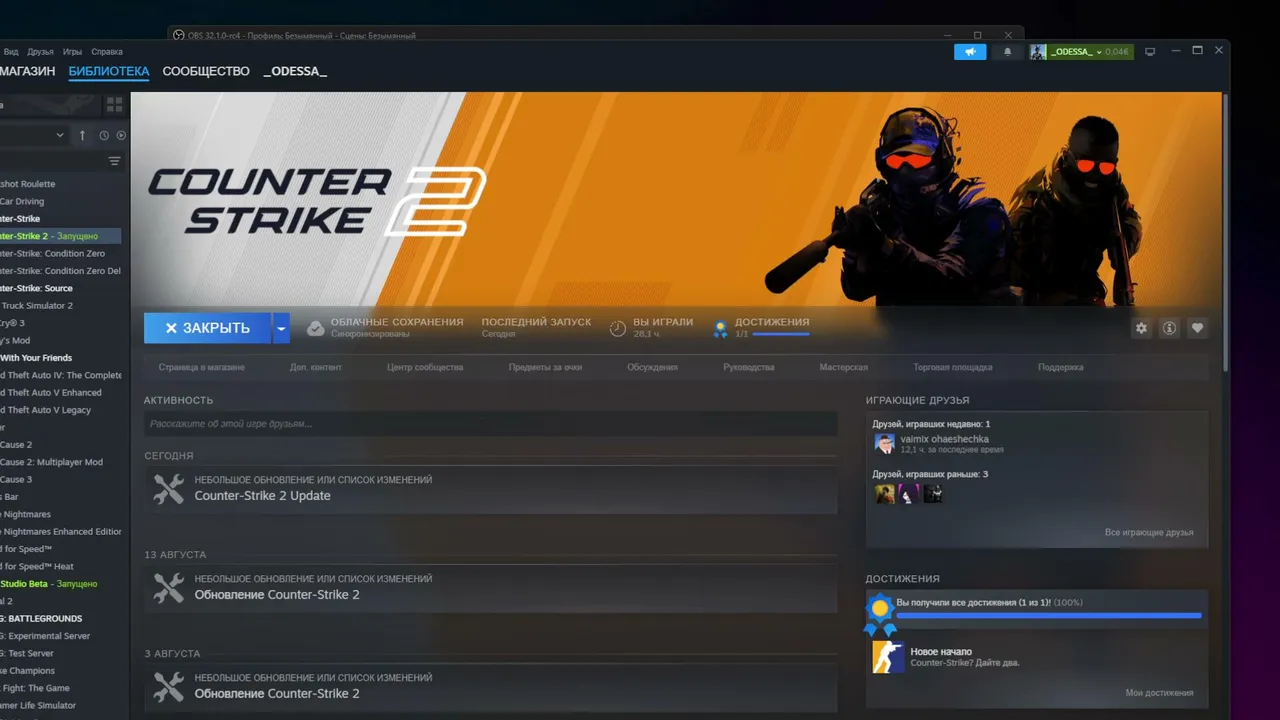The height and width of the screenshot is (720, 1280).
Task: Open Мои достижения link
Action: tap(1159, 693)
